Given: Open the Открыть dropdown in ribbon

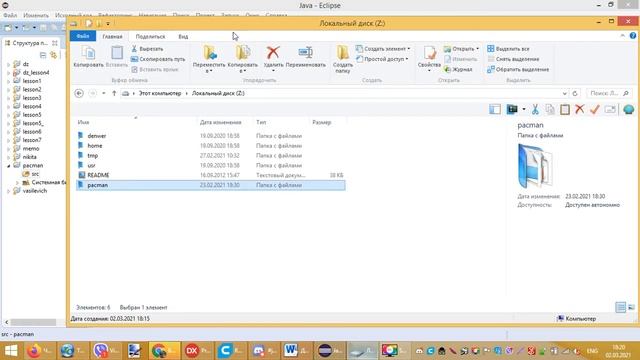Looking at the screenshot, I should pyautogui.click(x=461, y=49).
